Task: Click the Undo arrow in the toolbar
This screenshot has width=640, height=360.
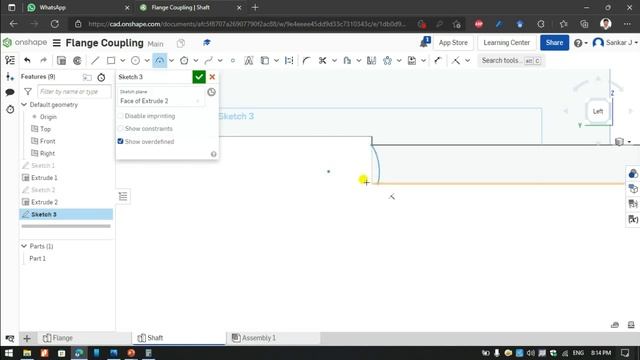Action: 27,60
